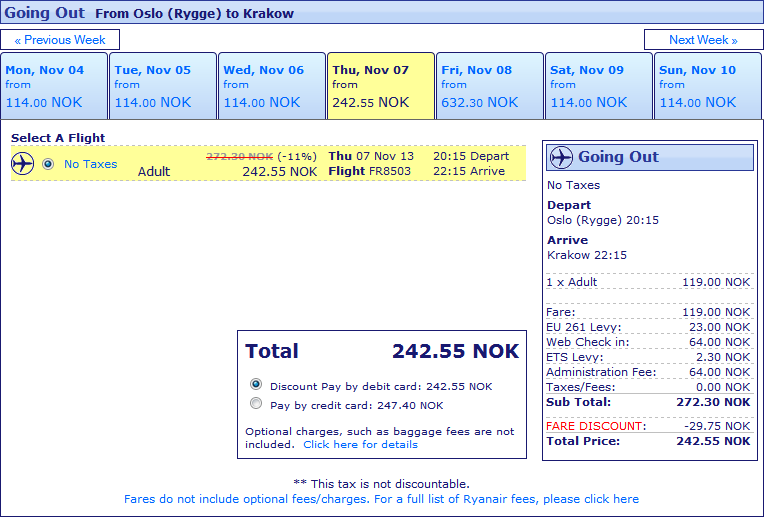This screenshot has width=767, height=519.
Task: Click the airplane icon in Going Out summary
Action: point(561,157)
